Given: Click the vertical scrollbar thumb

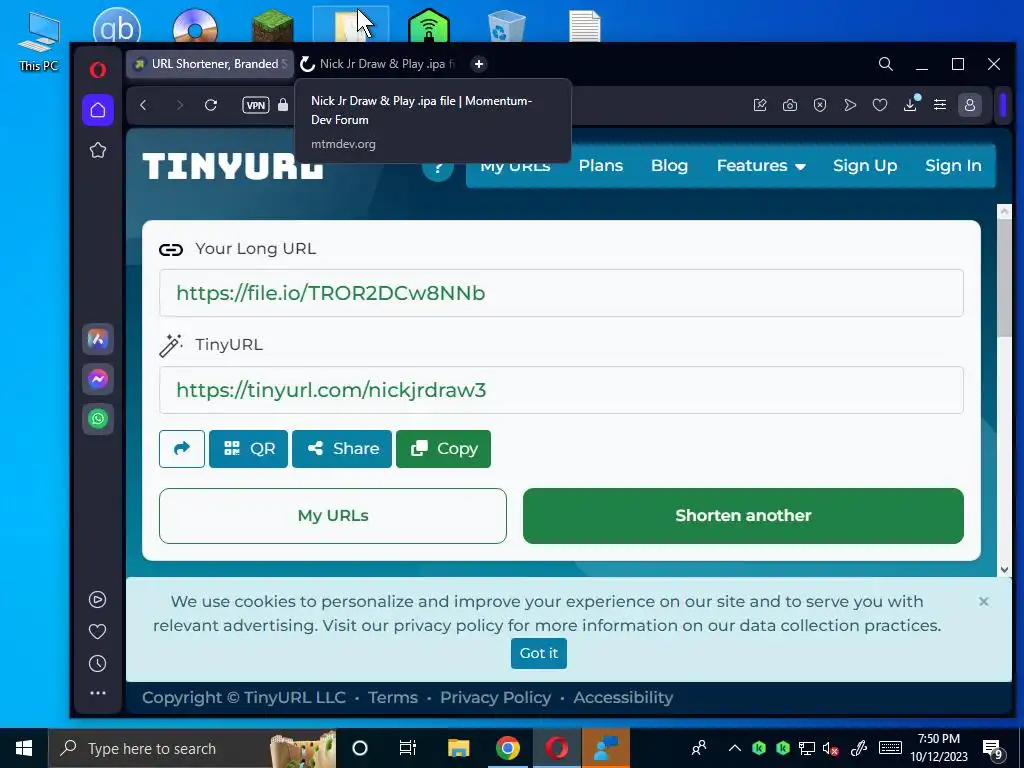Looking at the screenshot, I should pyautogui.click(x=1004, y=278).
